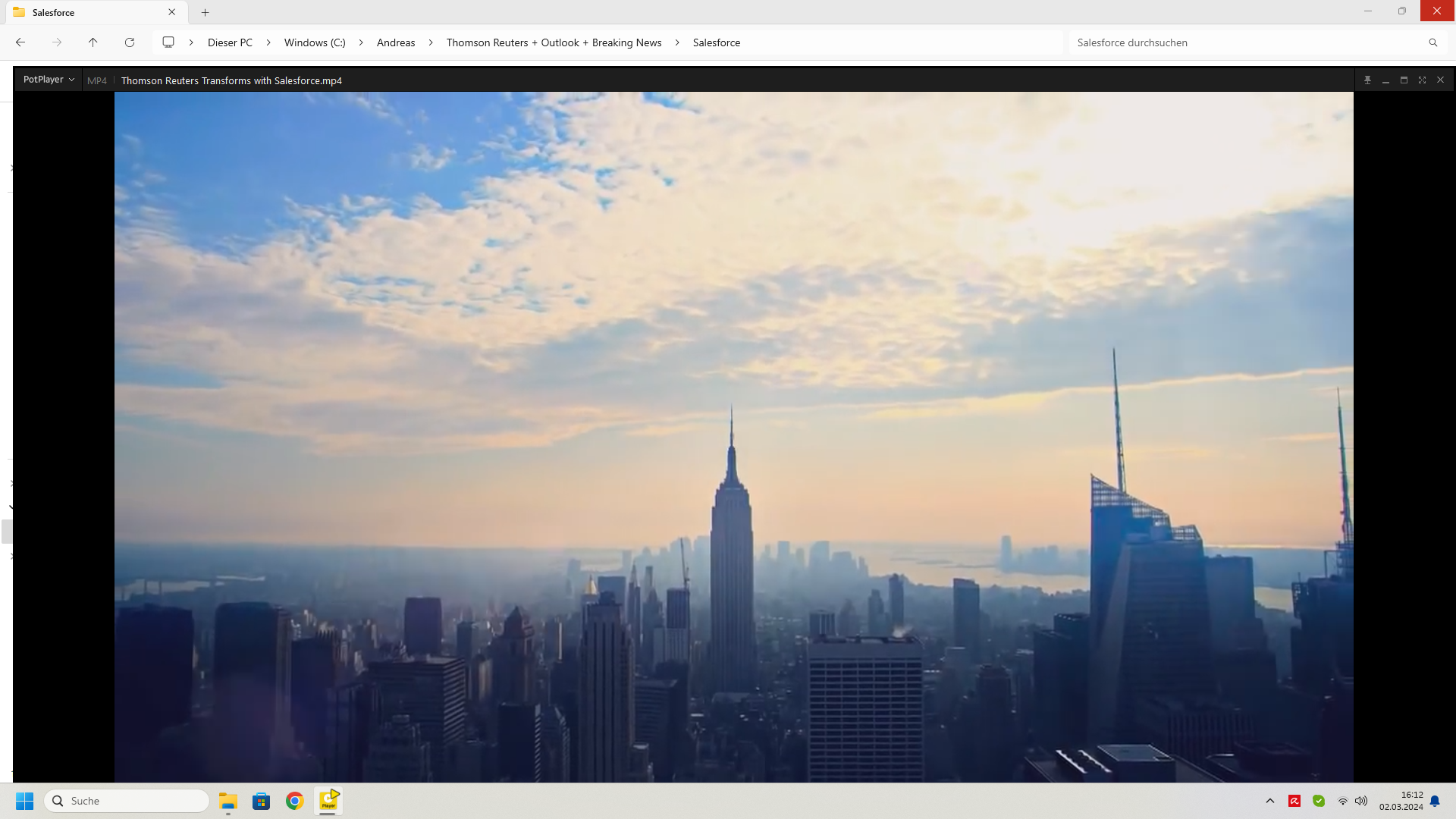The height and width of the screenshot is (819, 1456).
Task: Refresh the Salesforce folder view
Action: coord(130,42)
